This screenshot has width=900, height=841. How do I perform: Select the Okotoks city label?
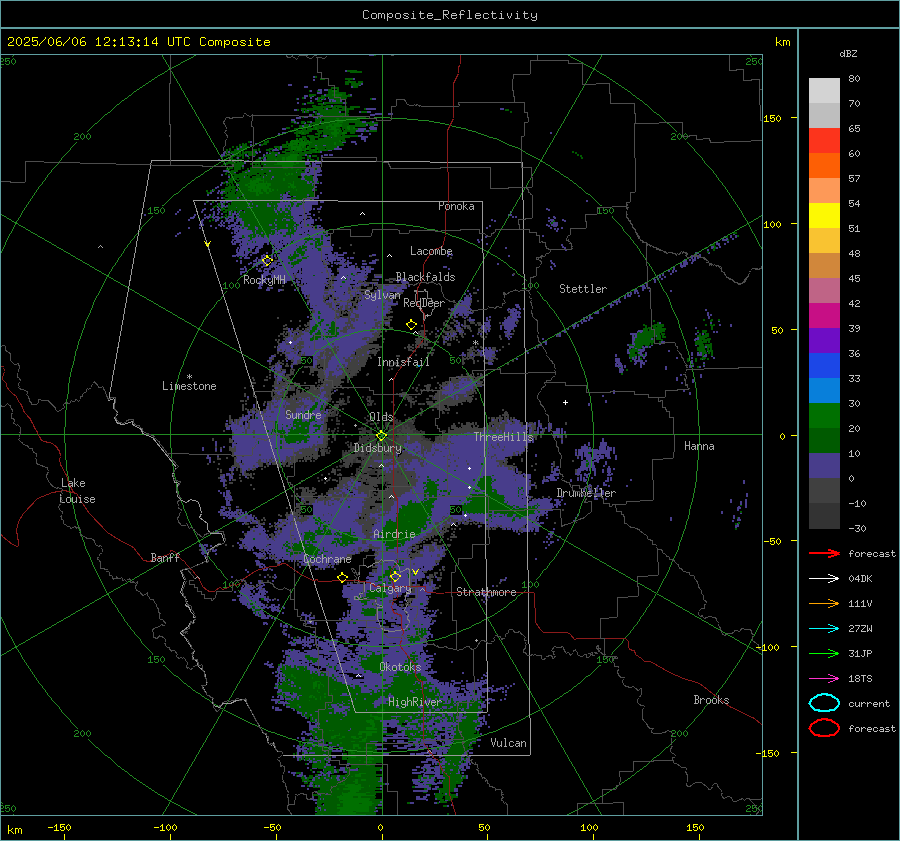pos(400,666)
